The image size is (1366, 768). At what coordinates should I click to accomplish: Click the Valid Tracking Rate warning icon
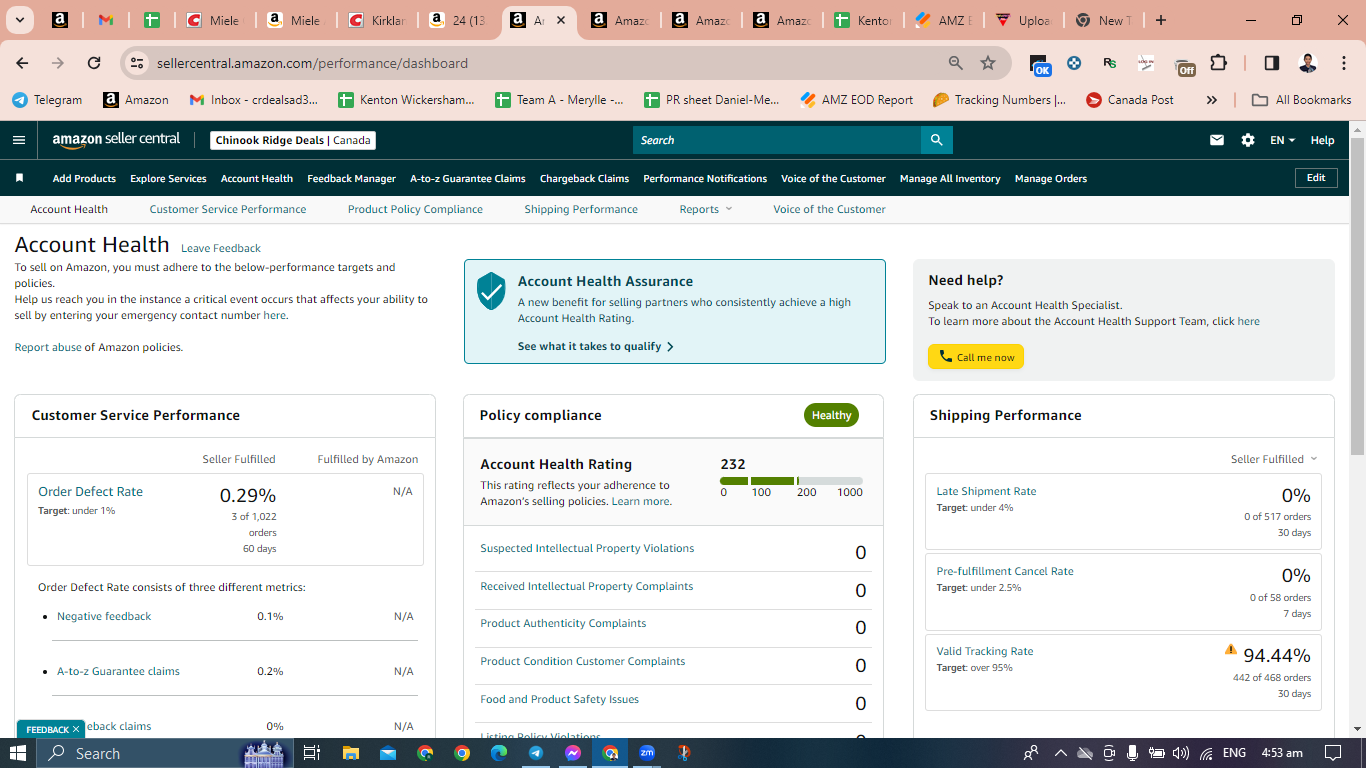[x=1231, y=649]
